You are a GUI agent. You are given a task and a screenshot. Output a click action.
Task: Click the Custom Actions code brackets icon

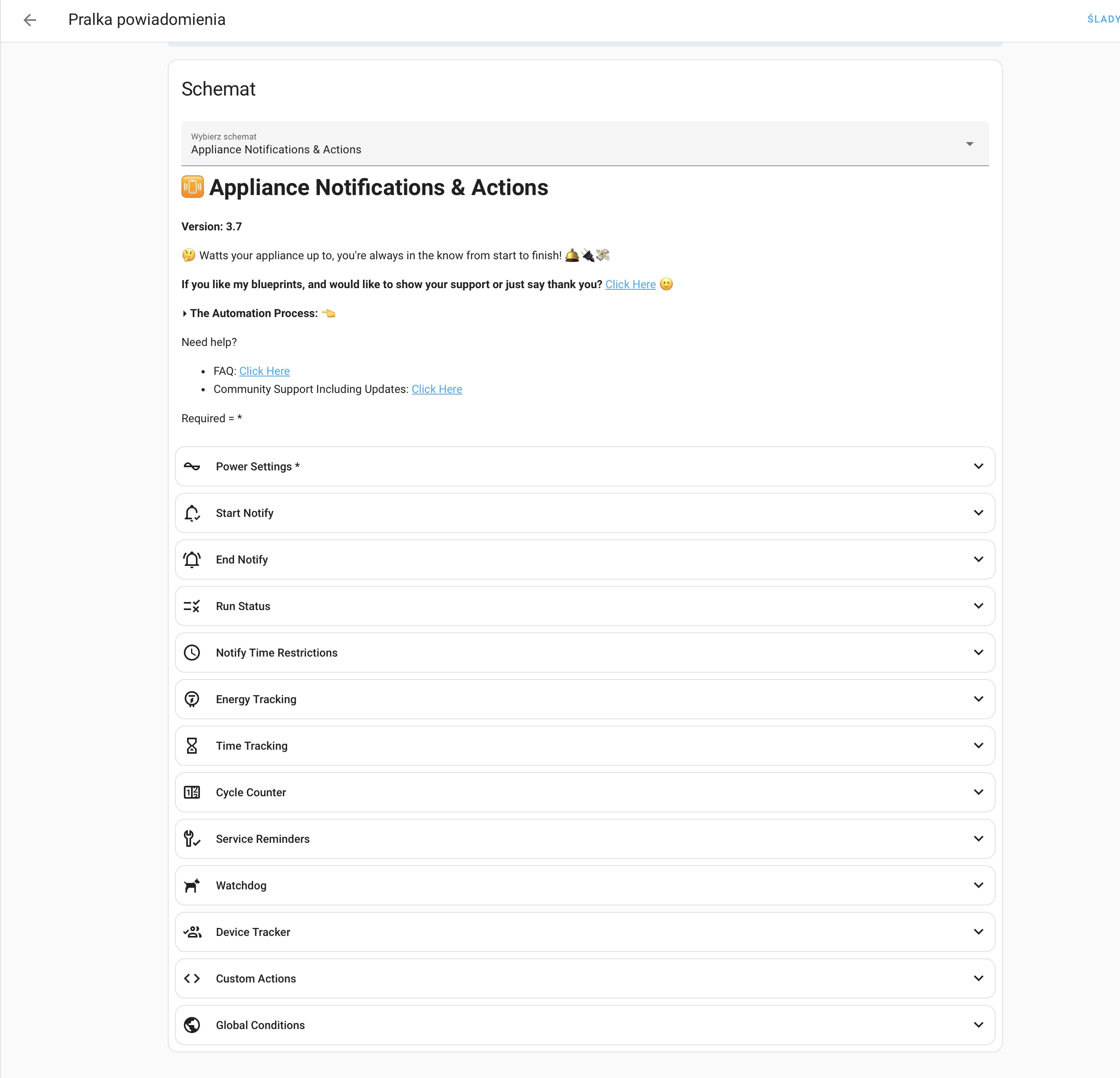[x=192, y=978]
